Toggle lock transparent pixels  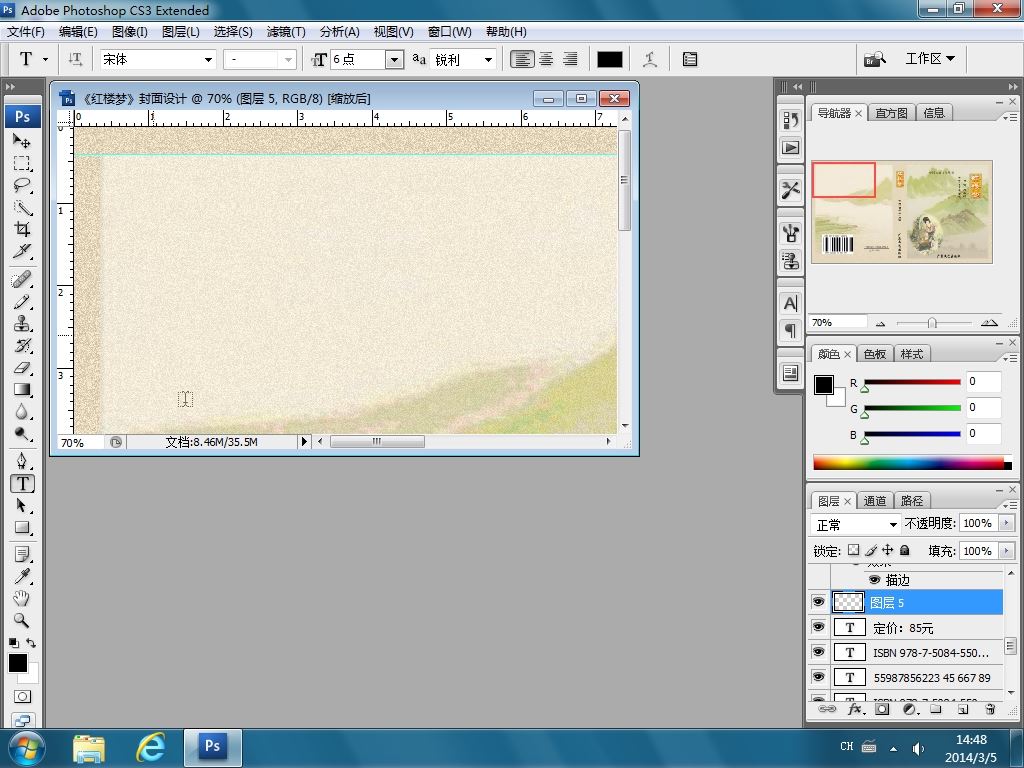click(854, 550)
